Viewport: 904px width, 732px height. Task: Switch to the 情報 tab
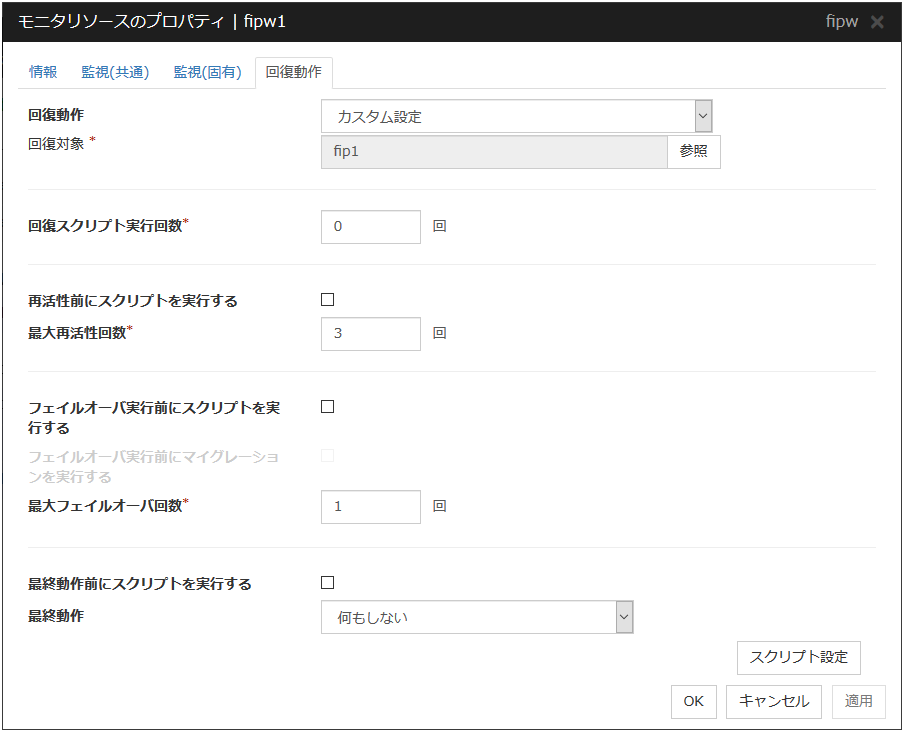pyautogui.click(x=43, y=72)
